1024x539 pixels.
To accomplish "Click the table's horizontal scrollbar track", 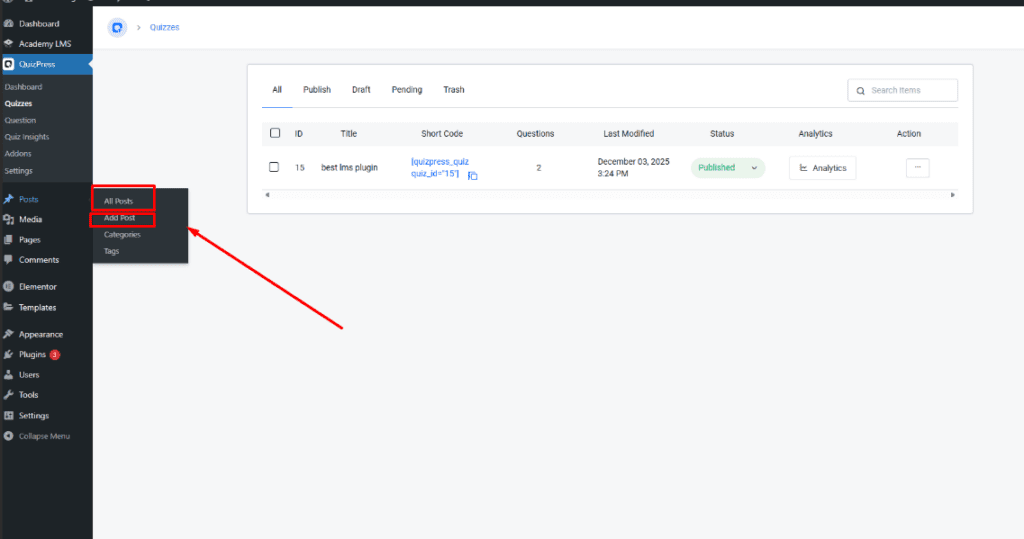I will pyautogui.click(x=610, y=195).
